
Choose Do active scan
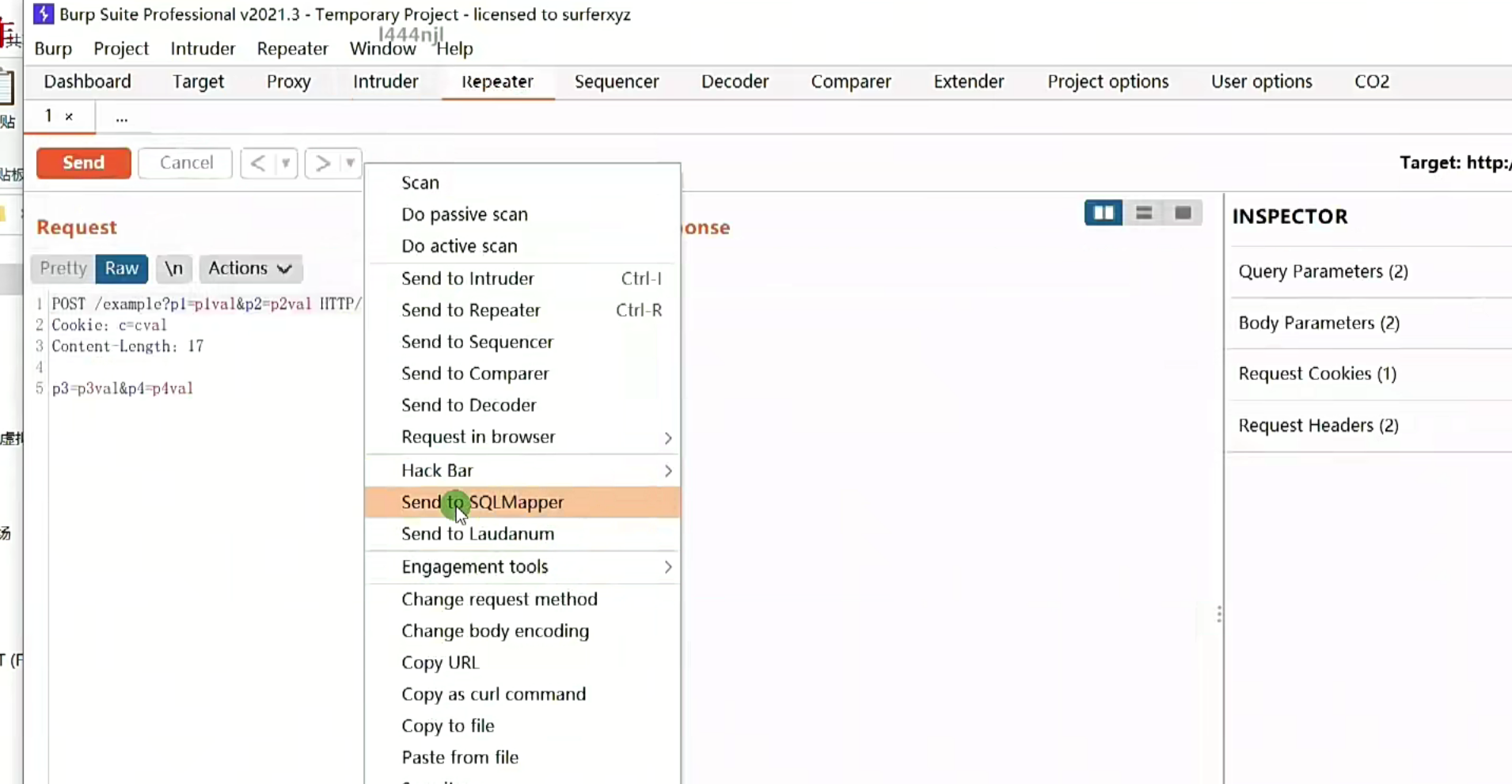(x=522, y=246)
